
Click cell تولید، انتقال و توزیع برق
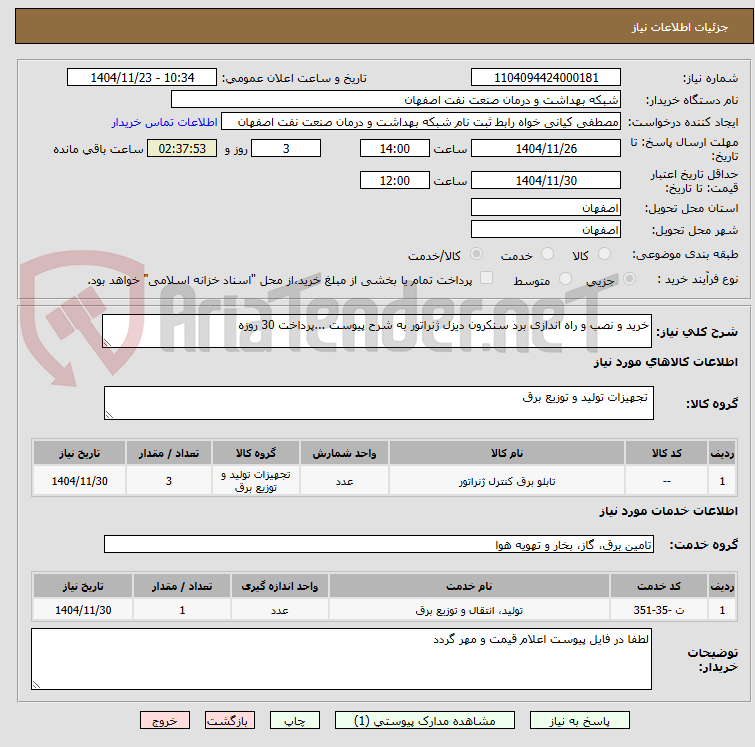(469, 610)
